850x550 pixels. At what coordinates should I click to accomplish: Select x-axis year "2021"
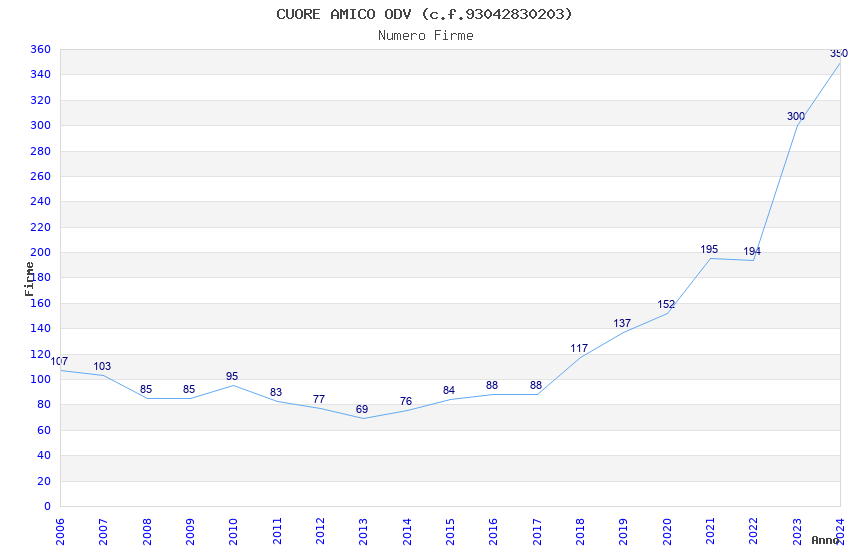(711, 532)
